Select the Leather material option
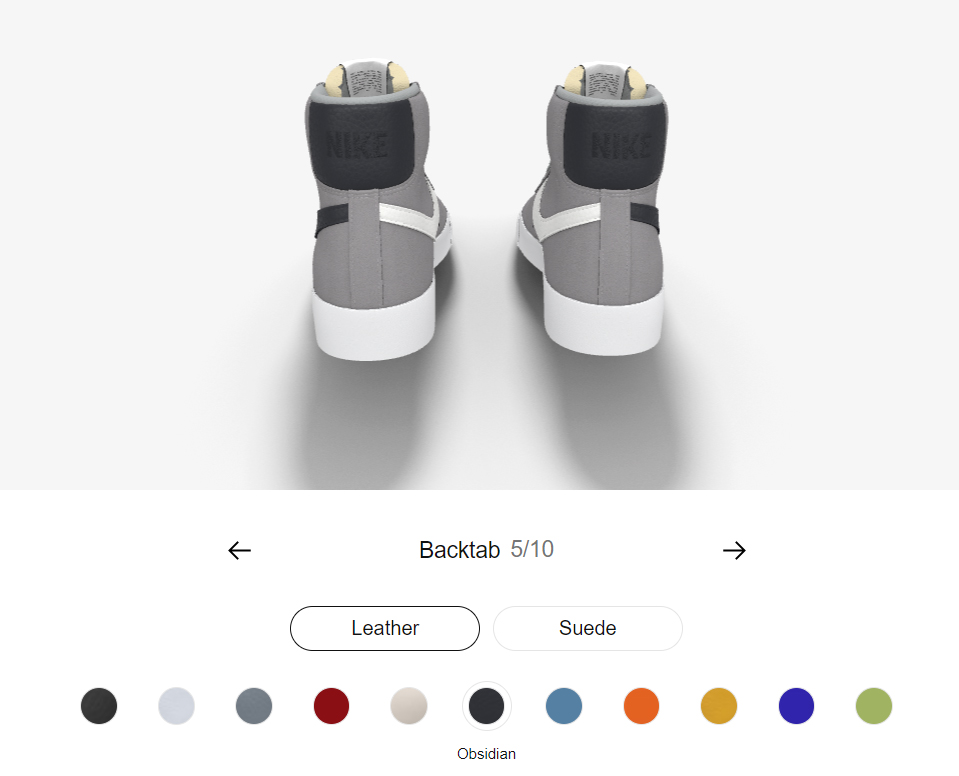Screen dimensions: 959x776 click(x=385, y=628)
